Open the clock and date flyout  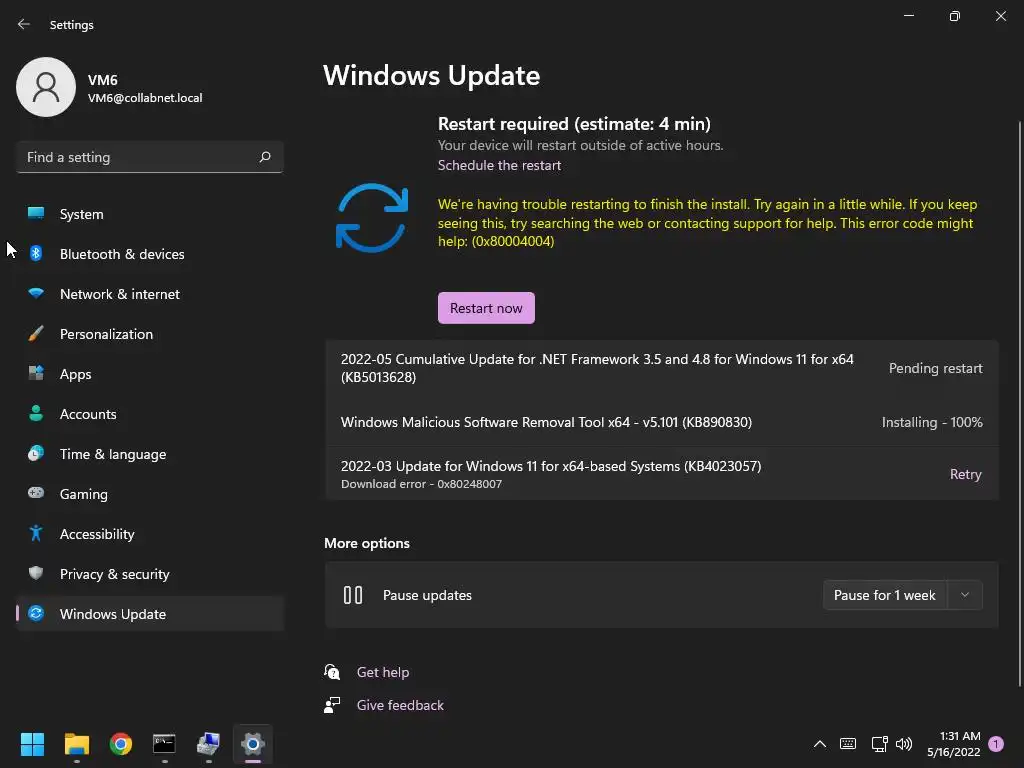pos(953,744)
